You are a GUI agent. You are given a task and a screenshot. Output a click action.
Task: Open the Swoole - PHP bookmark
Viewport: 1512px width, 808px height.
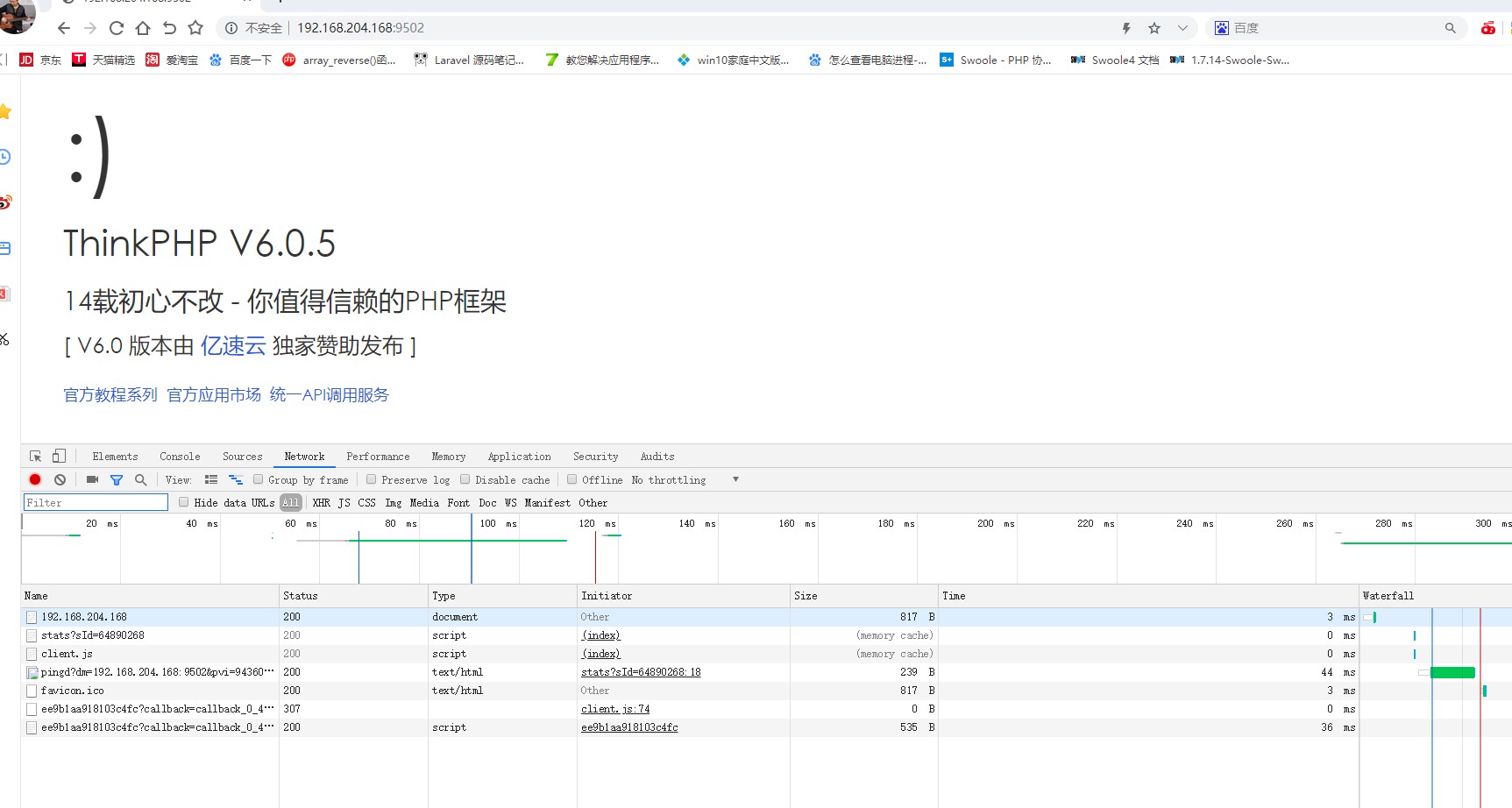(996, 60)
